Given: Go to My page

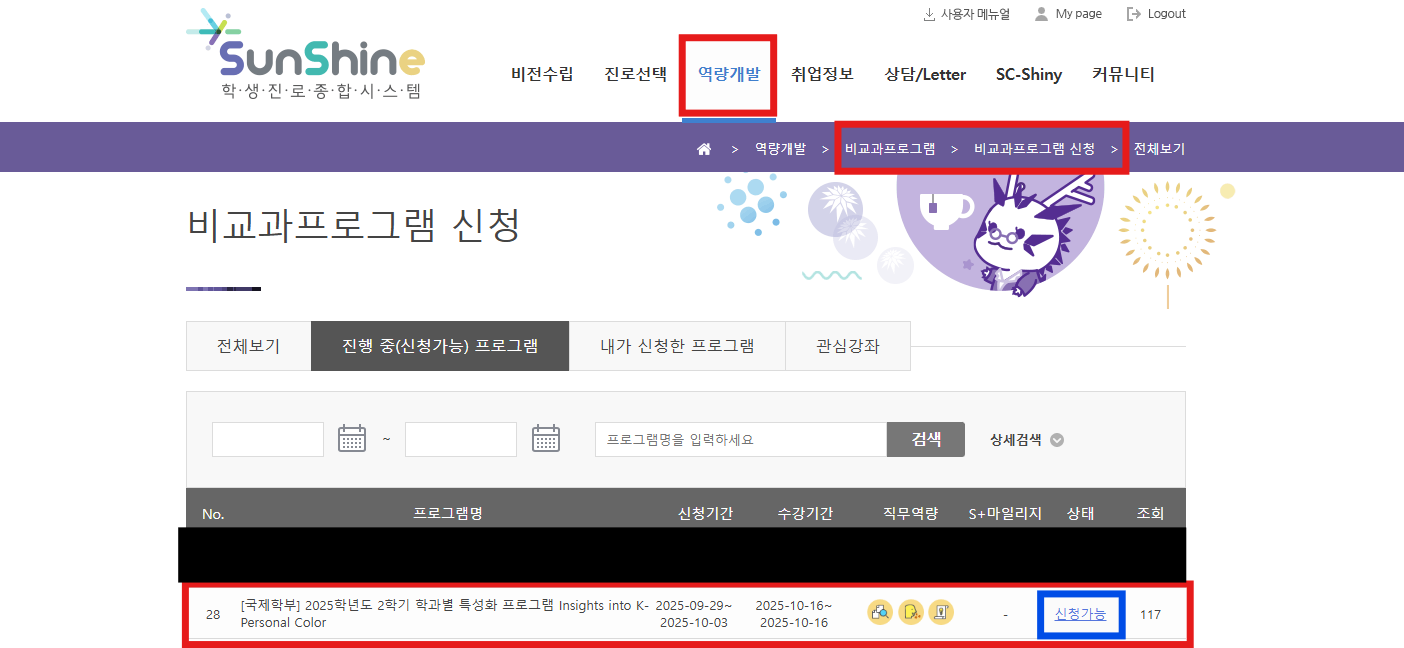Looking at the screenshot, I should pos(1068,14).
